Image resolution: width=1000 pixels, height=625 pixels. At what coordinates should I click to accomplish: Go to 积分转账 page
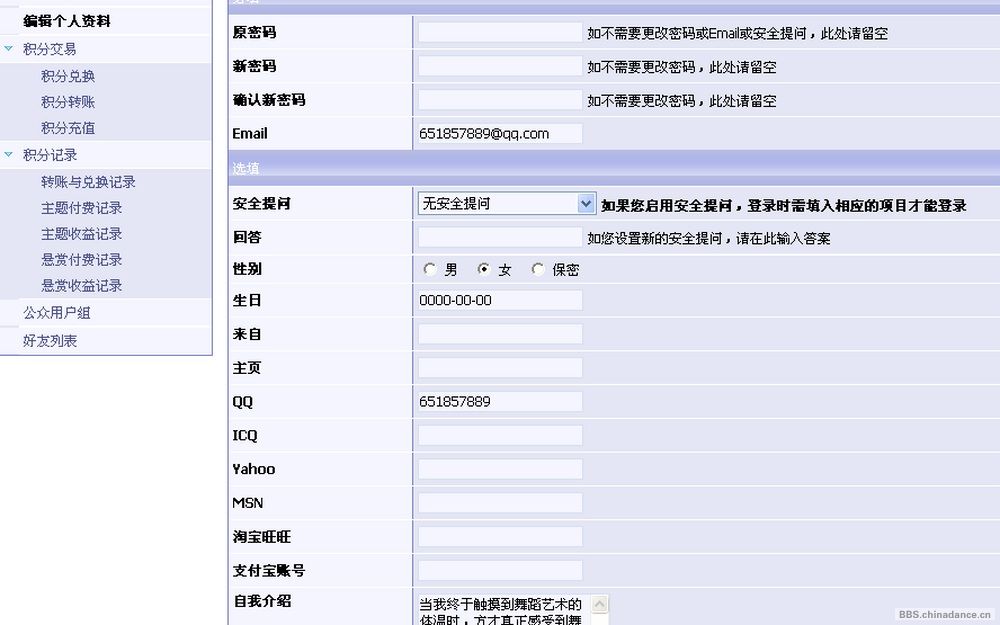[x=68, y=102]
